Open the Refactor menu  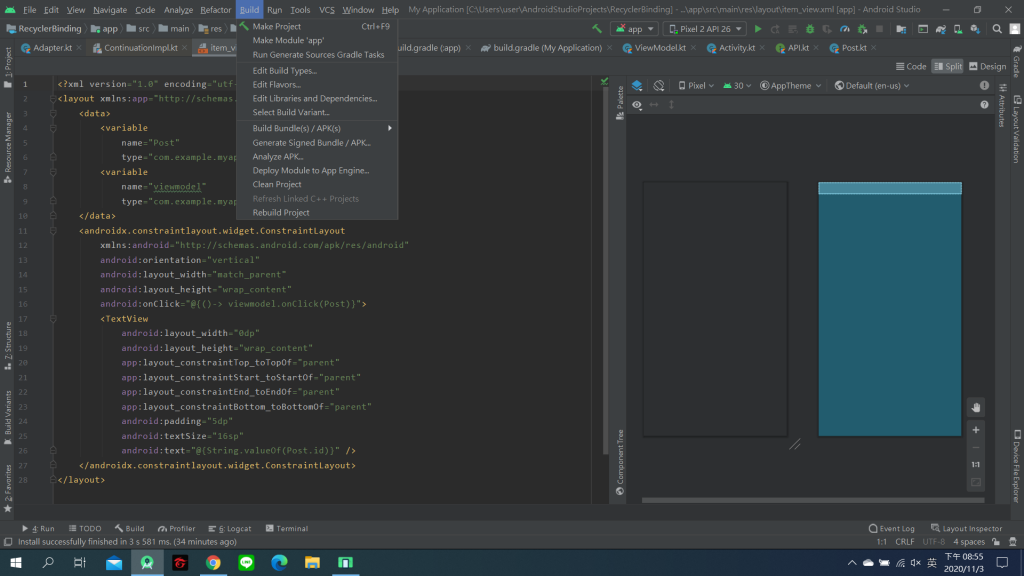pyautogui.click(x=216, y=10)
